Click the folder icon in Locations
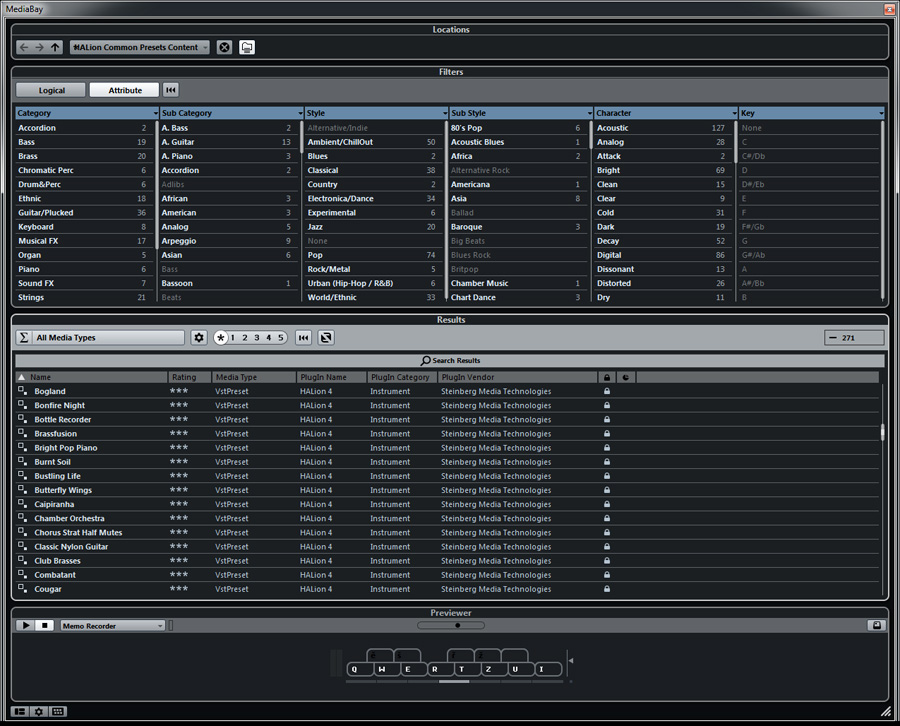The height and width of the screenshot is (726, 900). tap(246, 47)
